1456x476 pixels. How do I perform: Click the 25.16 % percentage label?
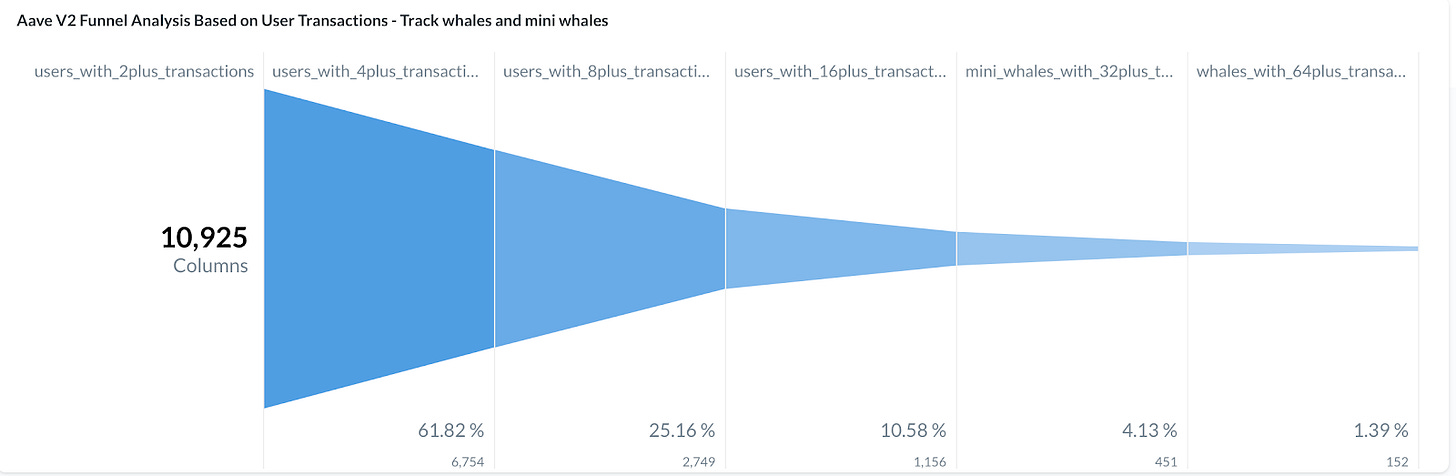(682, 431)
